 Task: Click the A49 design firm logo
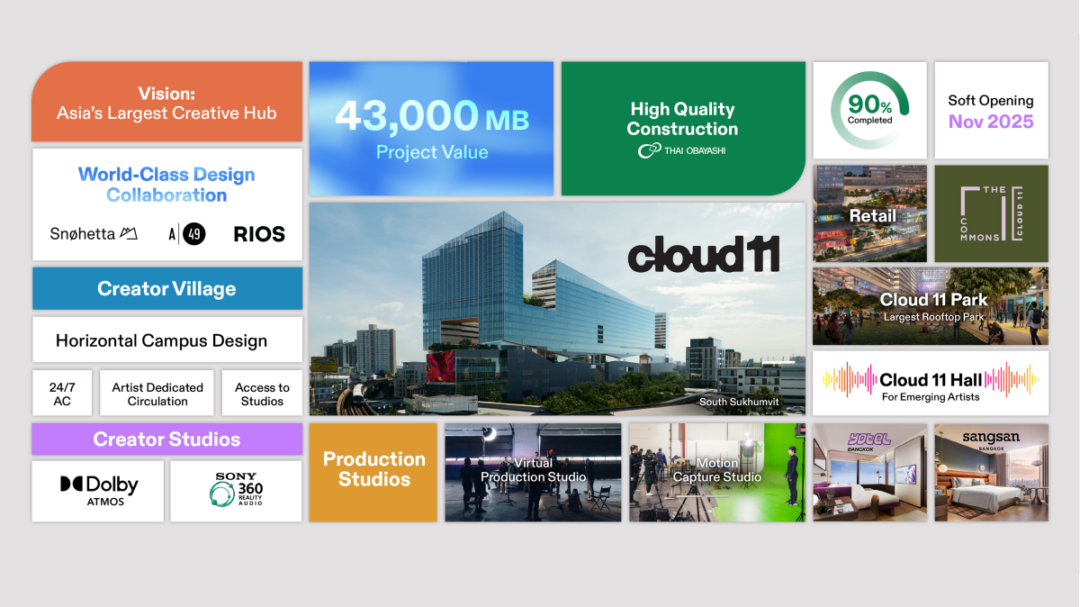coord(186,233)
